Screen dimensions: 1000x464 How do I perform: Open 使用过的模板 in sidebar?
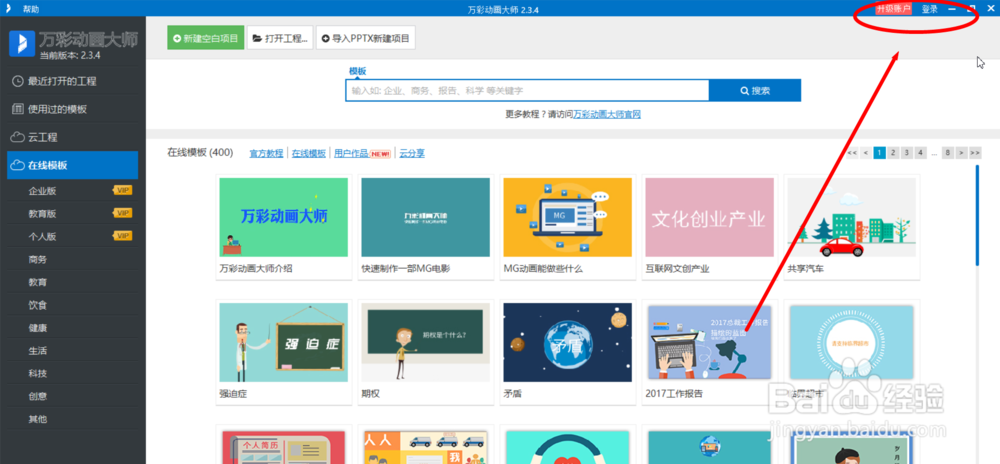(72, 109)
